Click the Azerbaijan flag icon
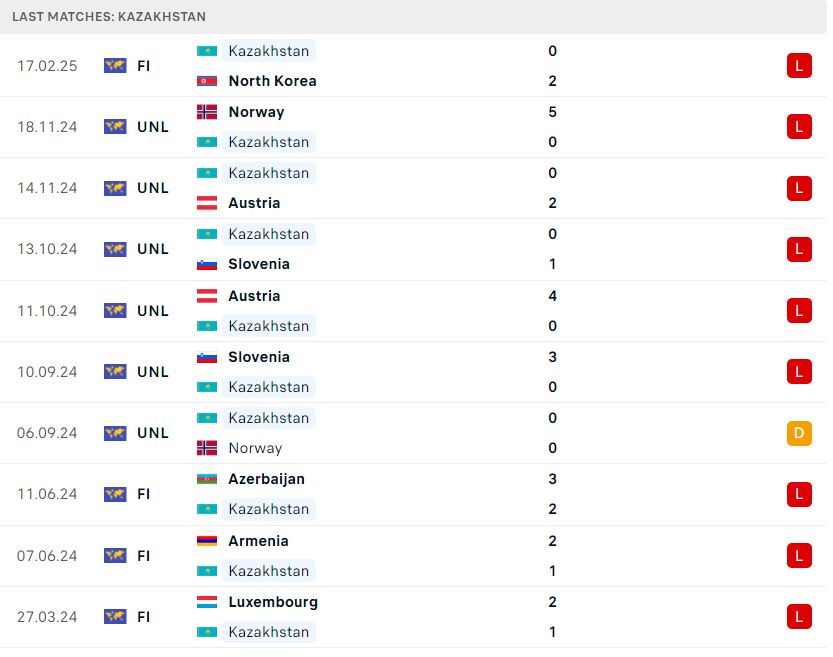This screenshot has width=833, height=657. pos(207,479)
